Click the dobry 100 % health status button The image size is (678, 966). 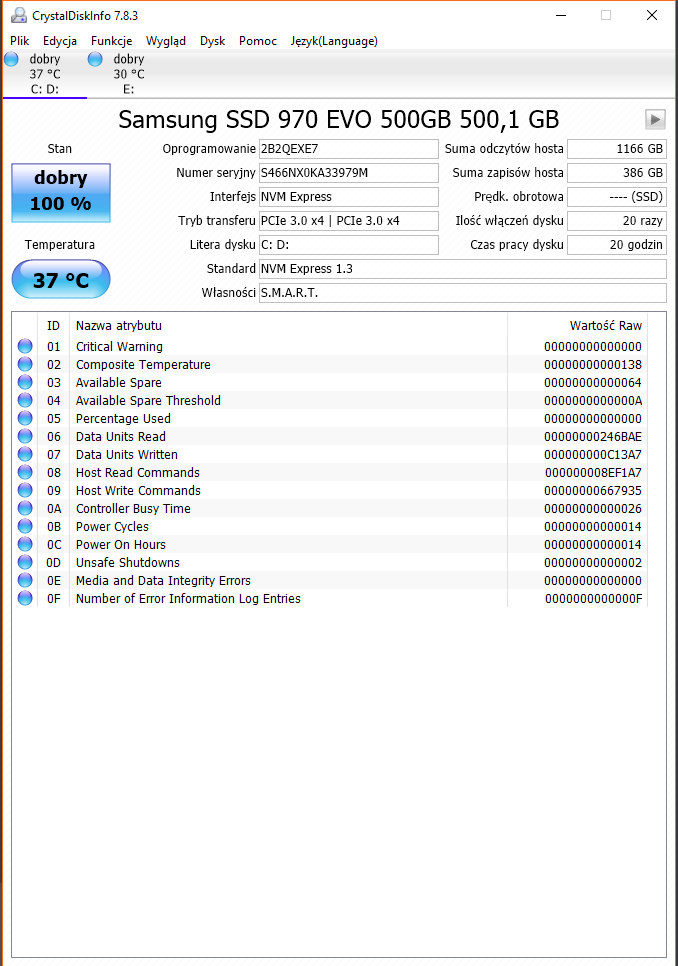pyautogui.click(x=61, y=193)
